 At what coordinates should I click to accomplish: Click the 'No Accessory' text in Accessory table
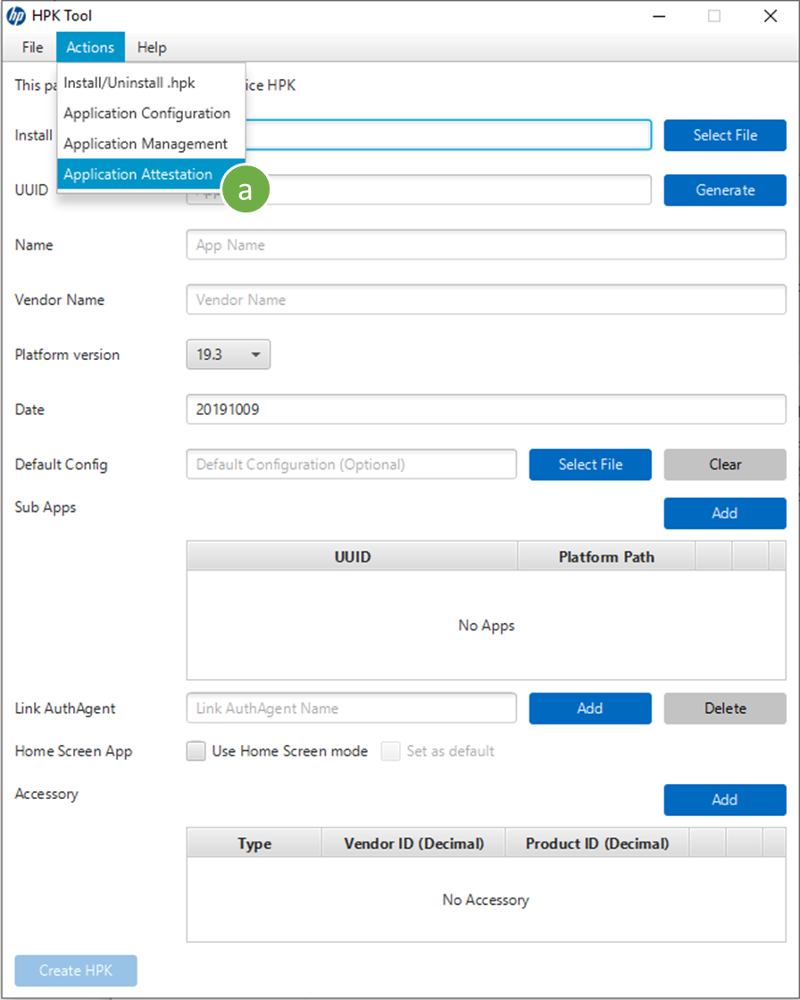coord(486,900)
